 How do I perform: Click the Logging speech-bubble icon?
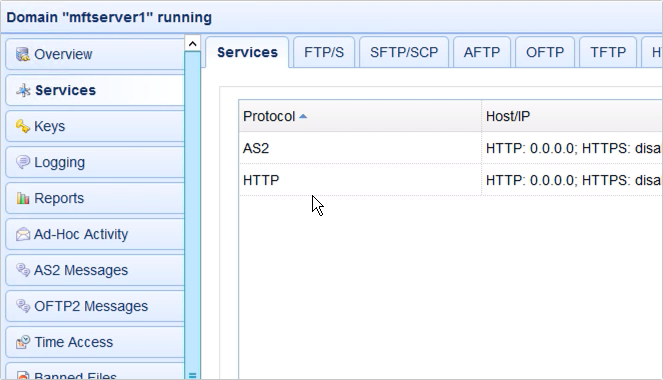(x=23, y=162)
